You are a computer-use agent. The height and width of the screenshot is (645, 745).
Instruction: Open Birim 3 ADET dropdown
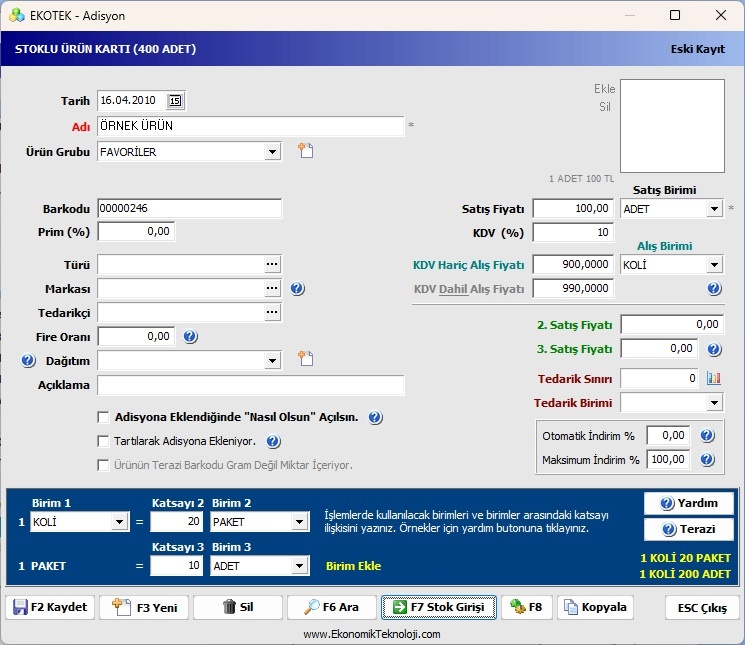[x=299, y=566]
